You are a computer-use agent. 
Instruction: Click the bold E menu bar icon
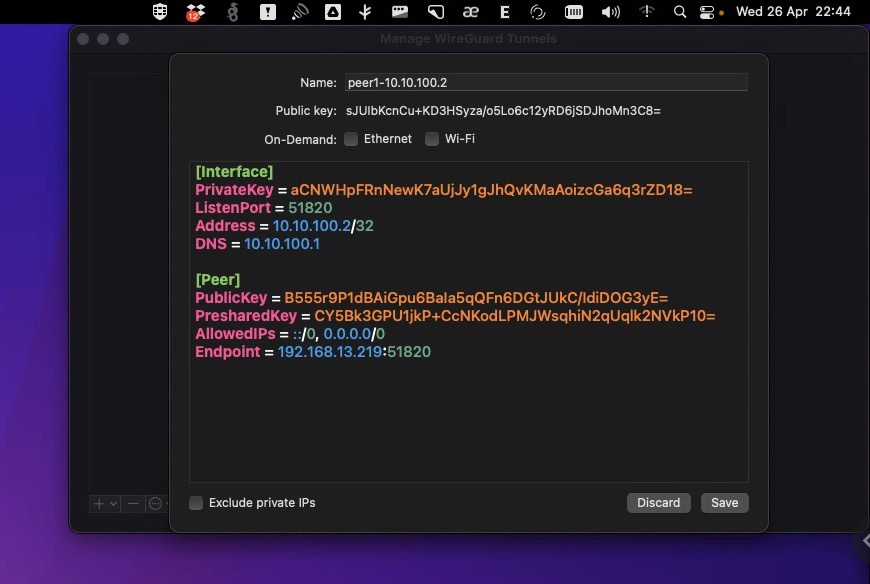click(x=504, y=12)
